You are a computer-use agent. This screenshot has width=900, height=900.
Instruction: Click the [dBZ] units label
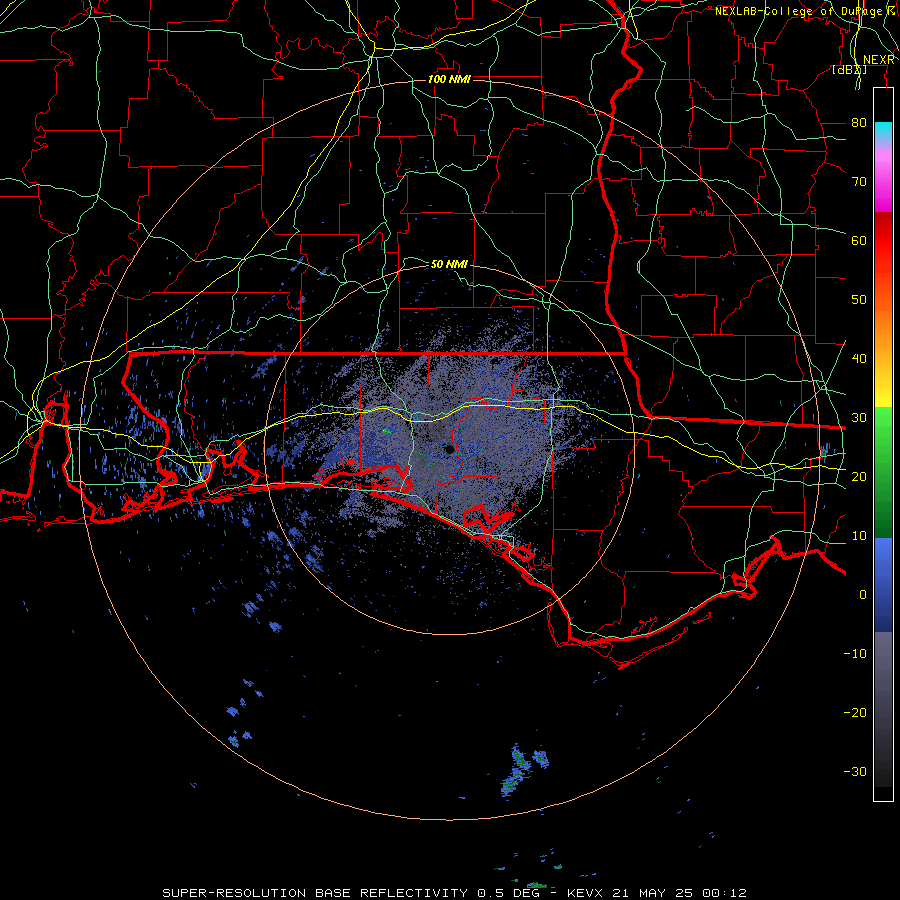pyautogui.click(x=849, y=69)
